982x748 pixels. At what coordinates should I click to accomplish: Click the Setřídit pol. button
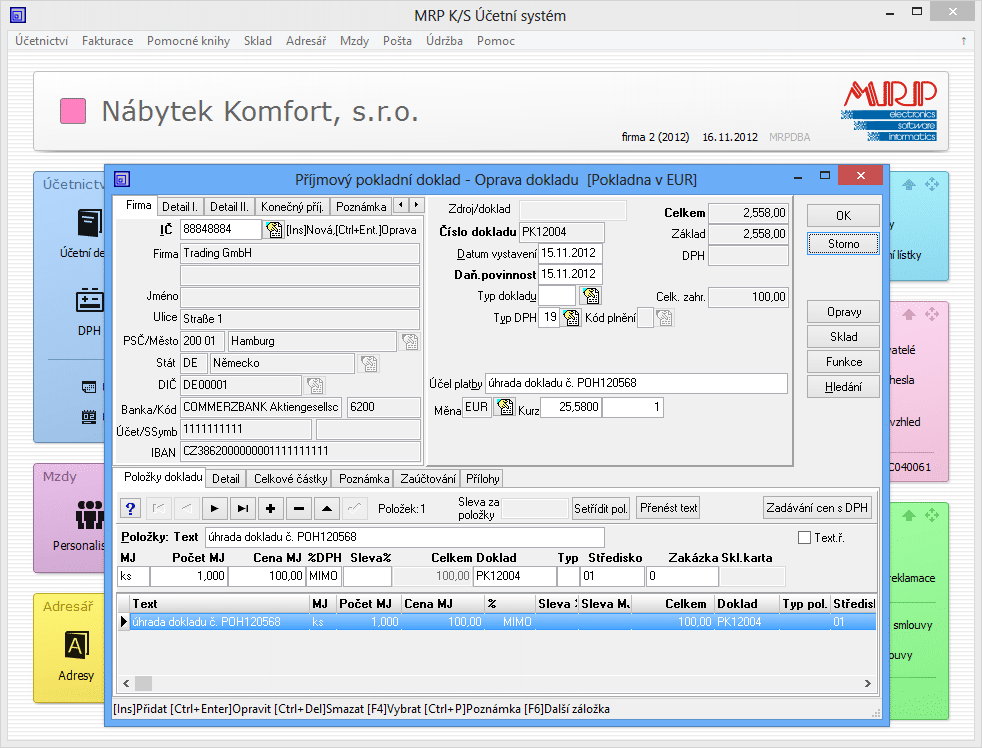[x=601, y=509]
